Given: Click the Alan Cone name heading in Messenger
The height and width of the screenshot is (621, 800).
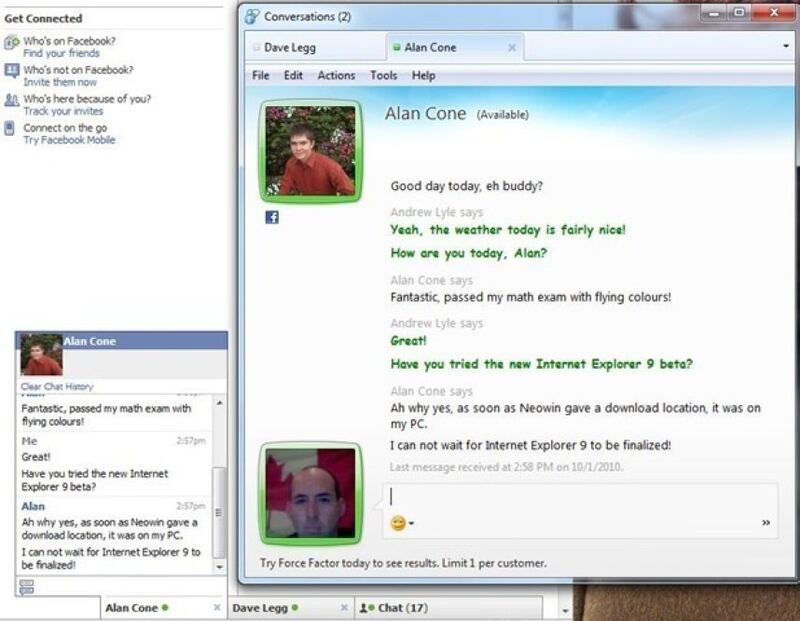Looking at the screenshot, I should 426,113.
